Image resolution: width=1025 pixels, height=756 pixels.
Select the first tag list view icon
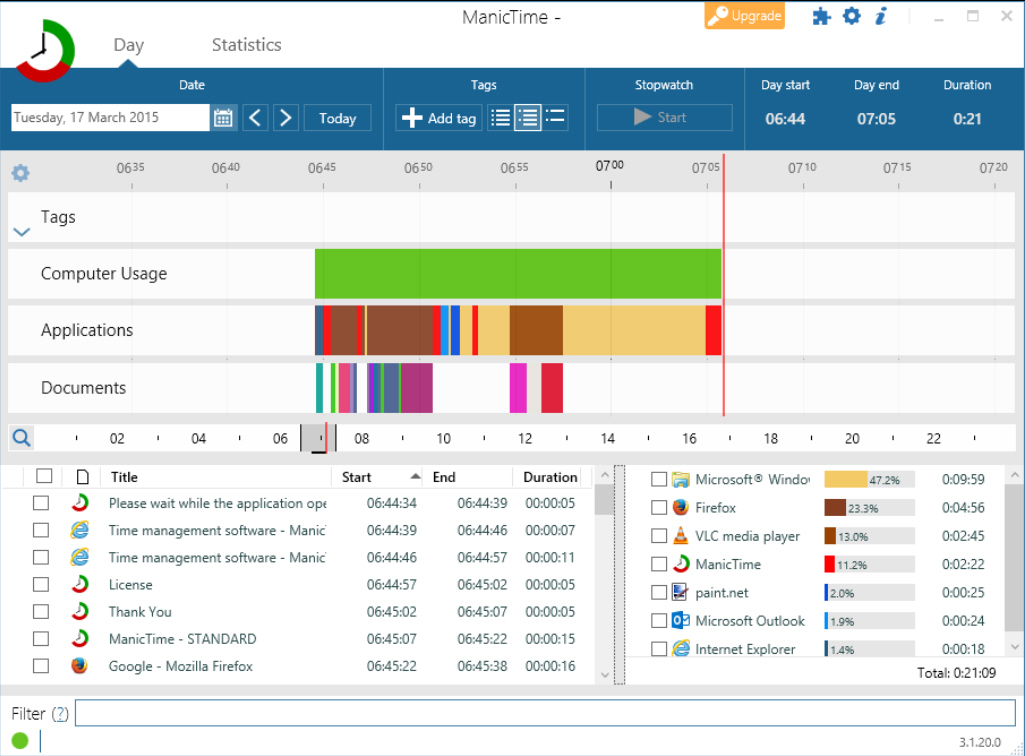[500, 117]
